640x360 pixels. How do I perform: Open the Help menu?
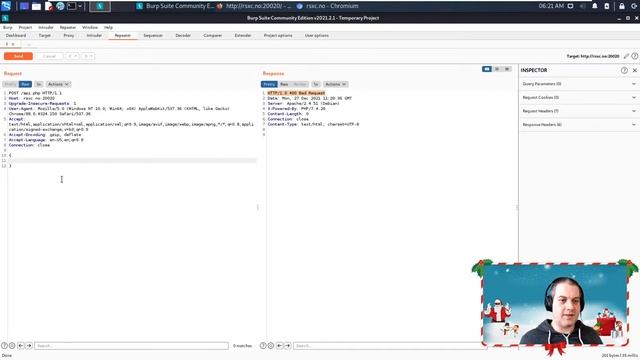108,27
